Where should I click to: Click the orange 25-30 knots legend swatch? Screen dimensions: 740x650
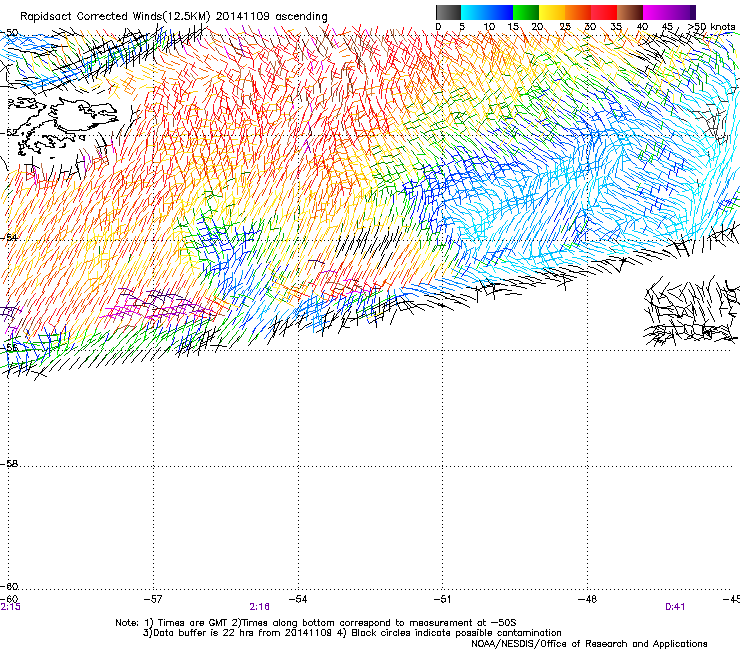click(578, 12)
